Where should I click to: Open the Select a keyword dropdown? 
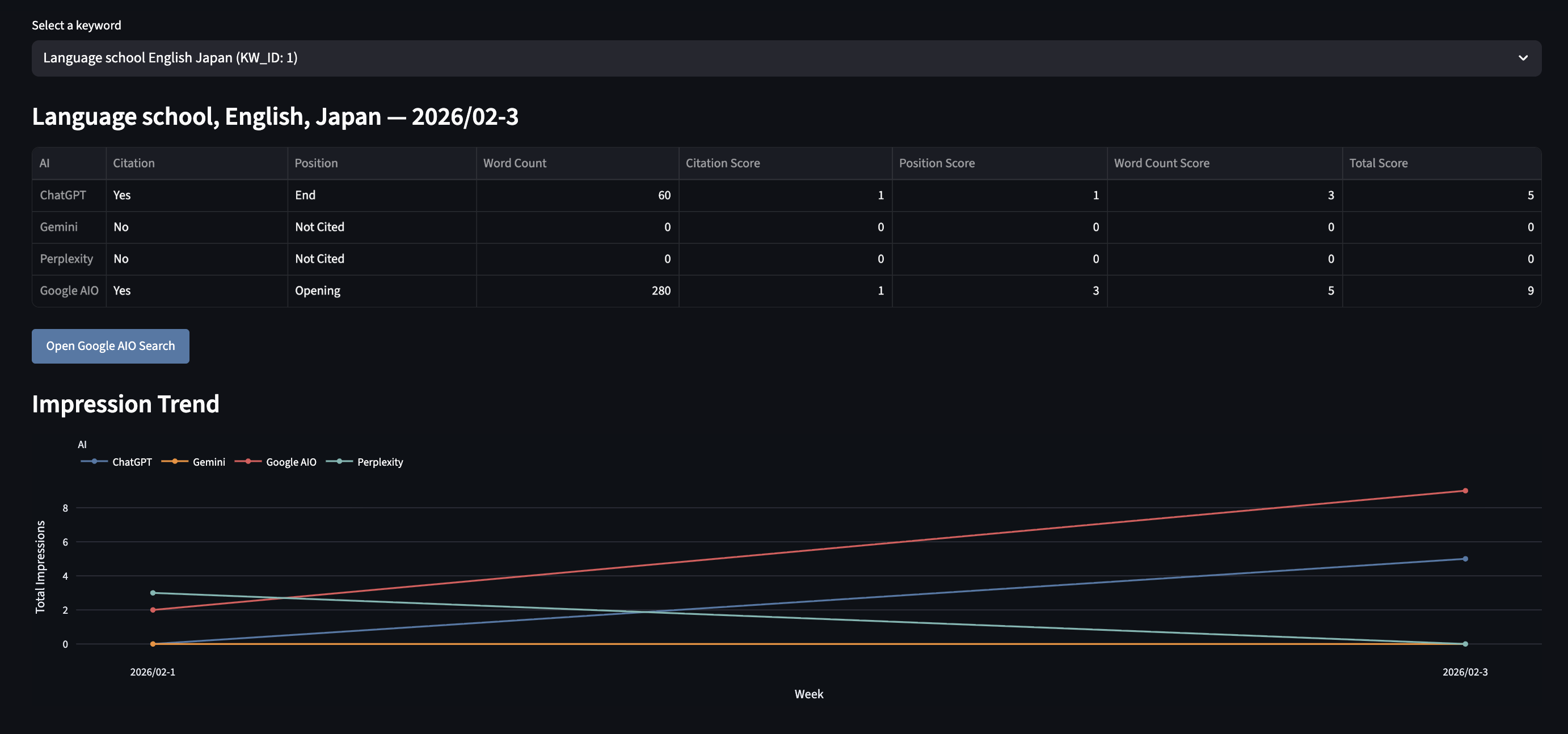click(786, 58)
